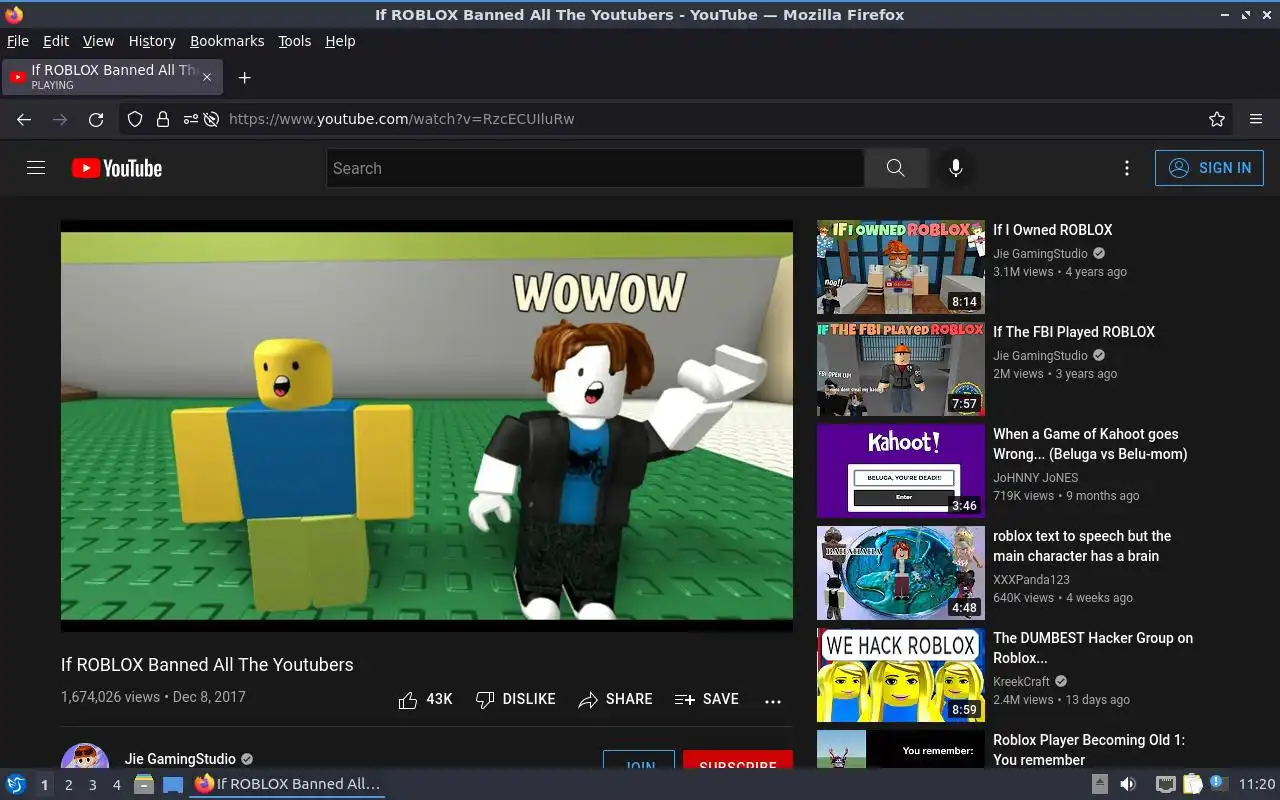View site security padlock info
This screenshot has width=1280, height=800.
tap(163, 119)
